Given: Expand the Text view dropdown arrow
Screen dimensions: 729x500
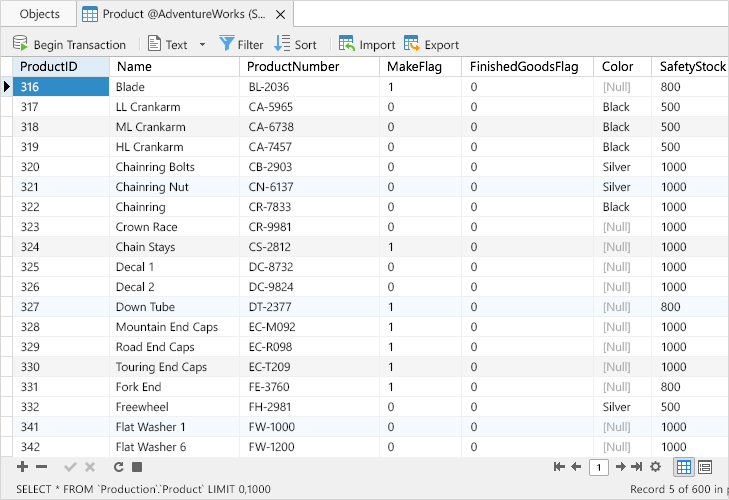Looking at the screenshot, I should 202,45.
